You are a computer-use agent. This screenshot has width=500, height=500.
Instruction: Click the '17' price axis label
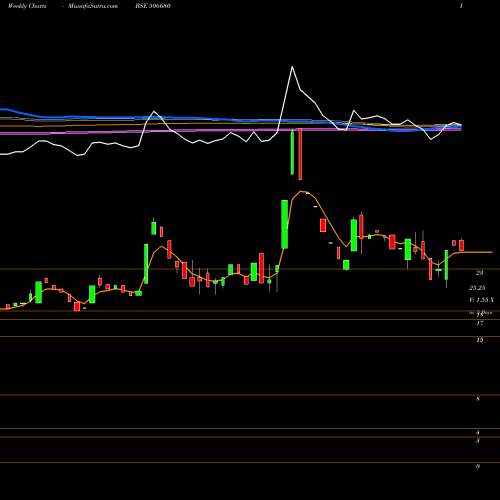click(x=480, y=323)
